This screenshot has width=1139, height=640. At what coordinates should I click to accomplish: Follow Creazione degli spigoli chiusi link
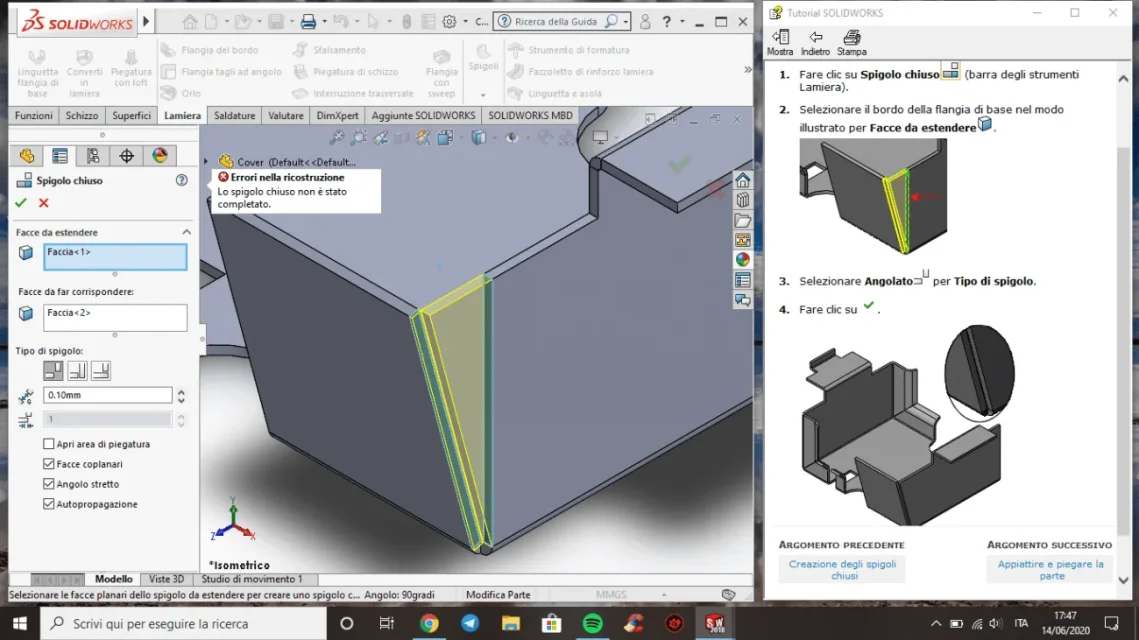pyautogui.click(x=843, y=570)
